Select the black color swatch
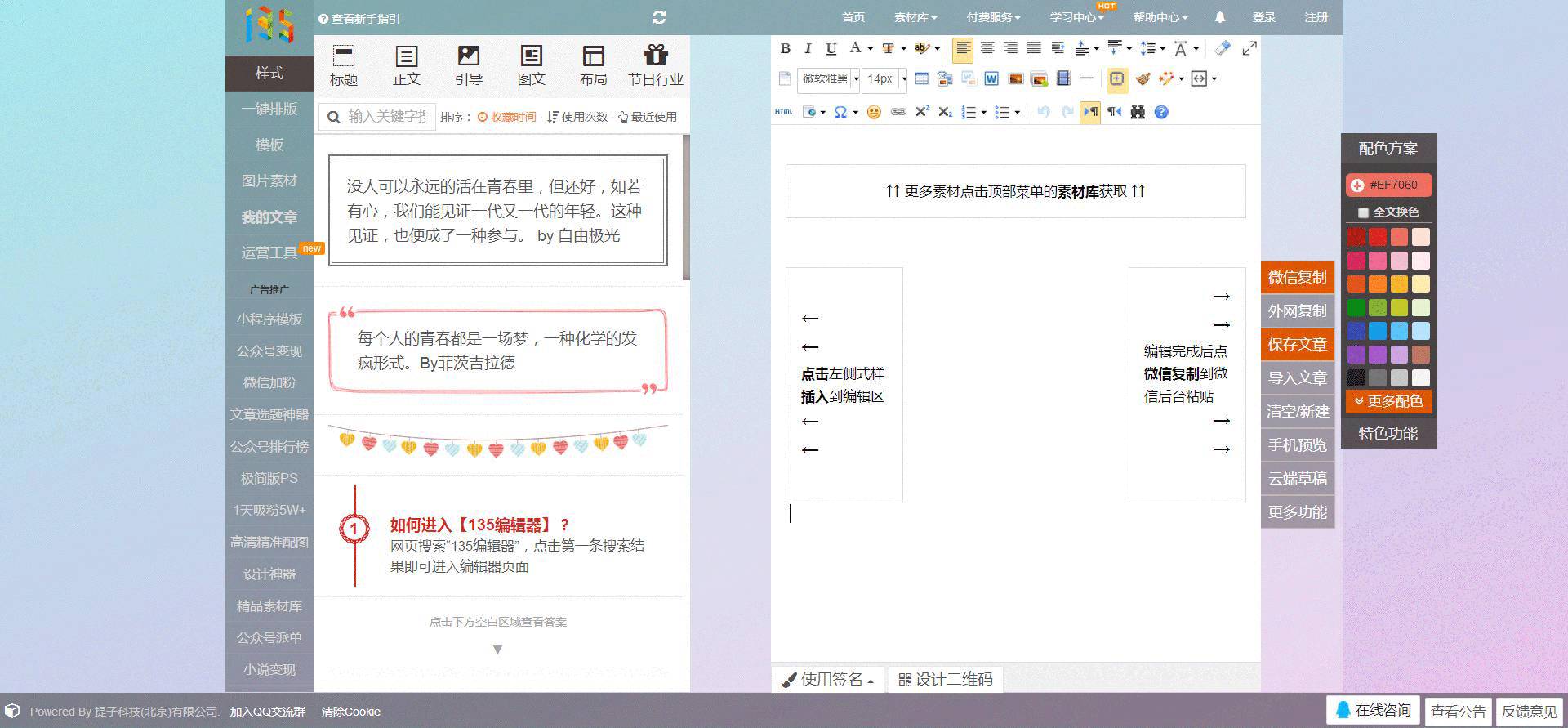Screen dimensions: 1568x728 (1356, 378)
